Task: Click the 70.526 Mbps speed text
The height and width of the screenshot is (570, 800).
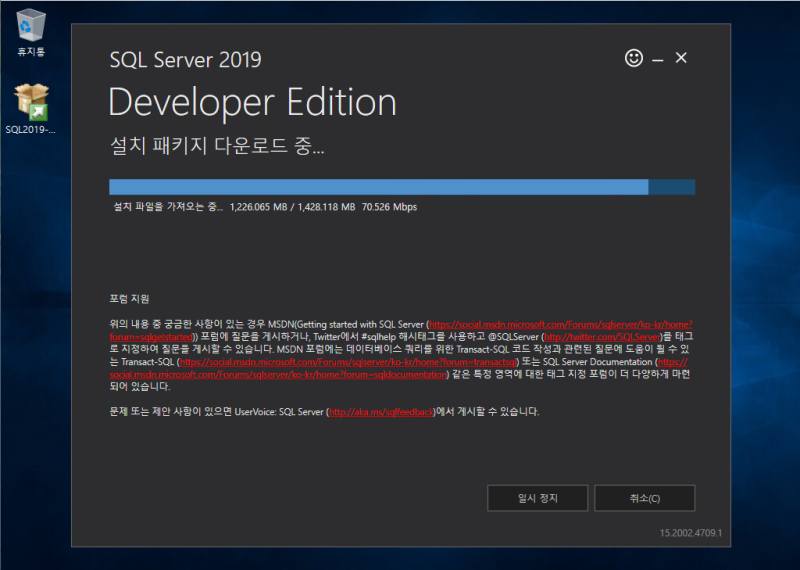Action: tap(389, 207)
